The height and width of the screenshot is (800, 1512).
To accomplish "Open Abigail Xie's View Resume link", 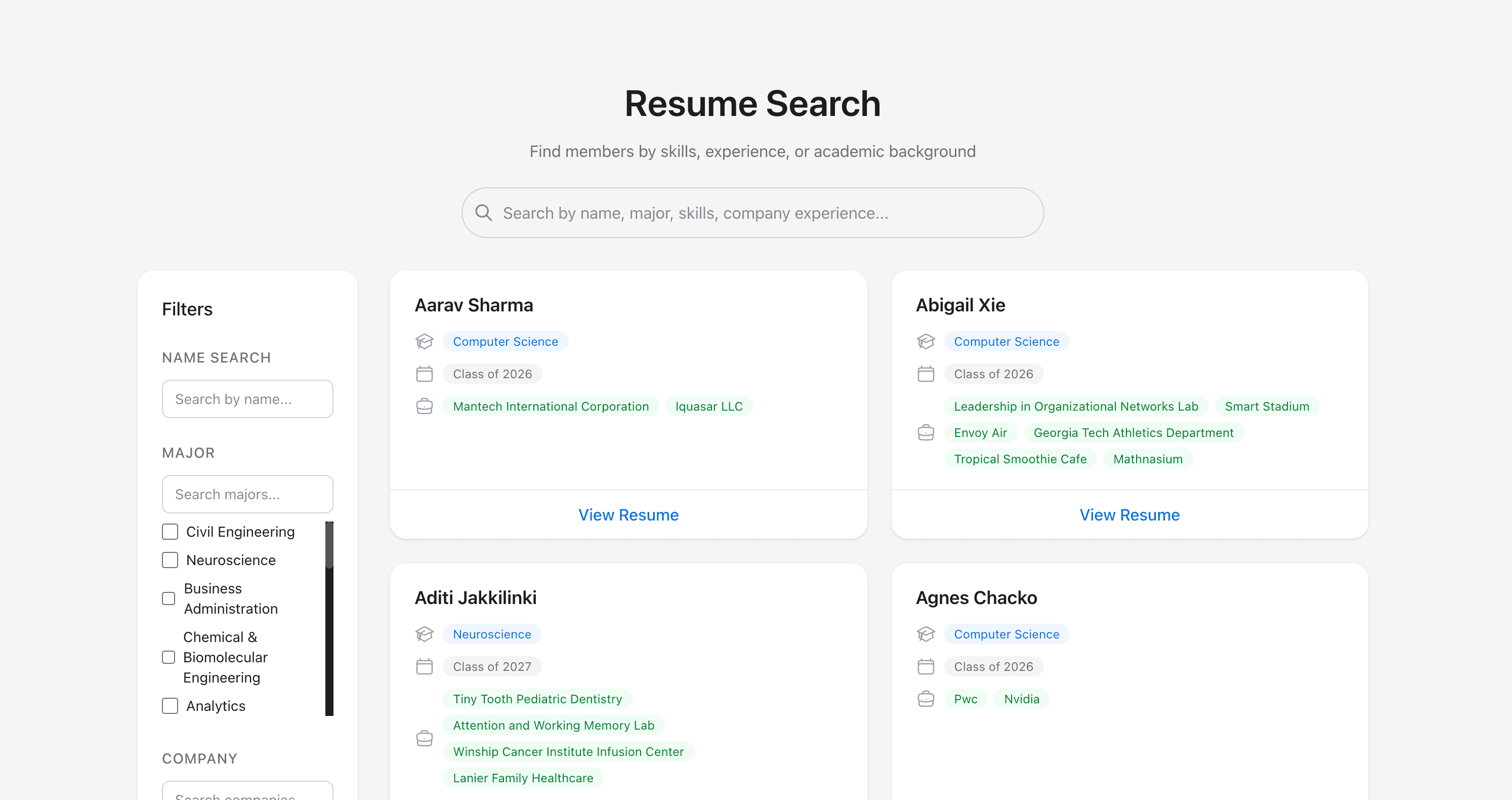I will [1129, 514].
